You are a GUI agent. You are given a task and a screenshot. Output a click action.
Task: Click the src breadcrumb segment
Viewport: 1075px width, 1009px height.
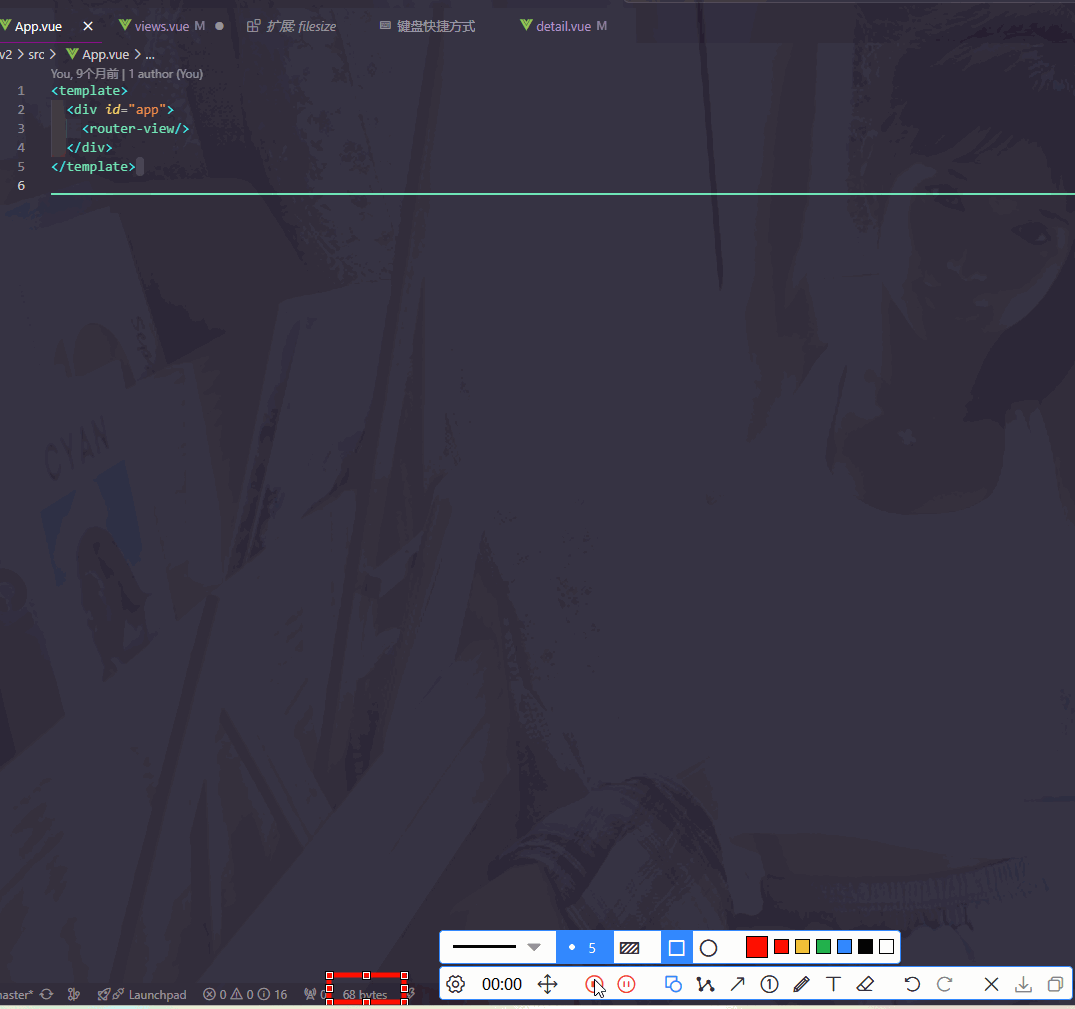click(x=36, y=54)
